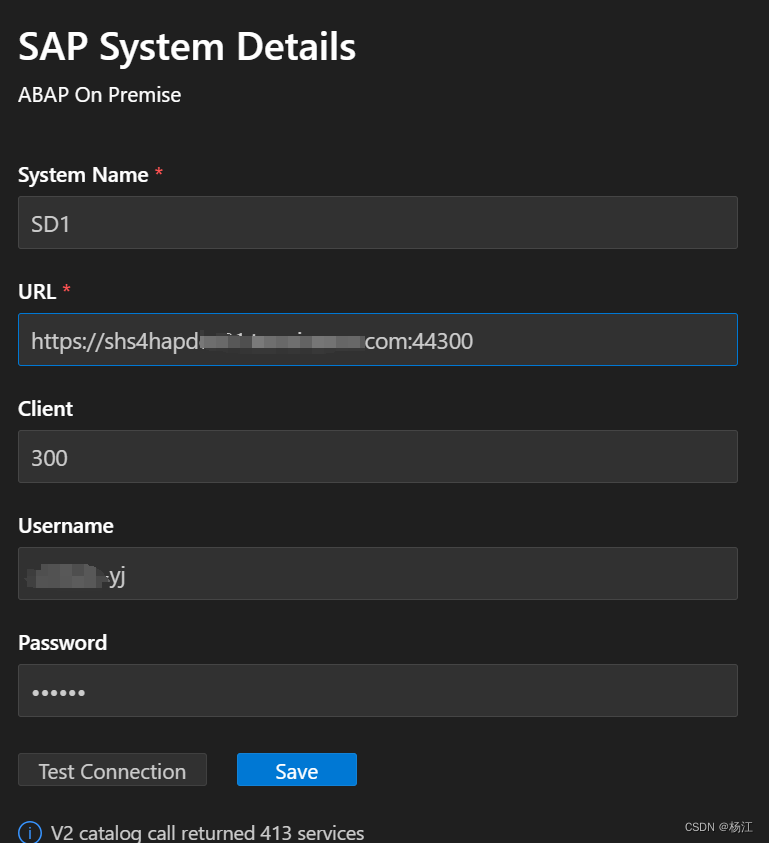Click the ABAP On Premise subtitle

99,95
